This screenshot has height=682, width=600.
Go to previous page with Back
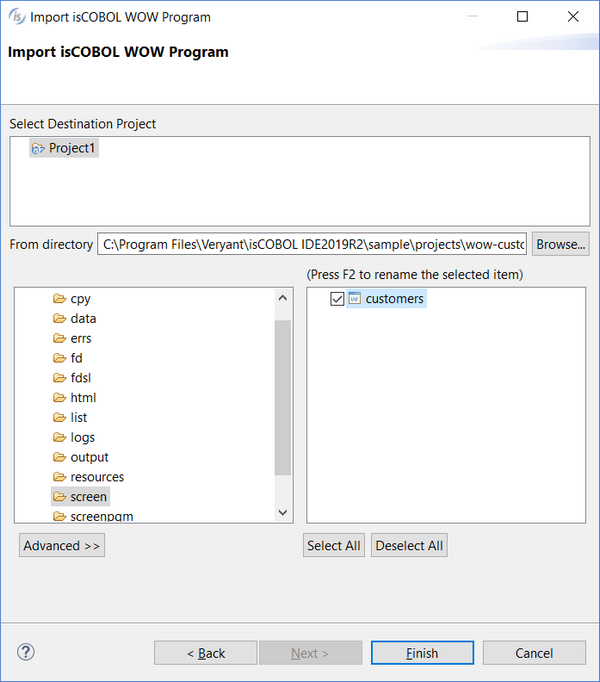pos(205,653)
